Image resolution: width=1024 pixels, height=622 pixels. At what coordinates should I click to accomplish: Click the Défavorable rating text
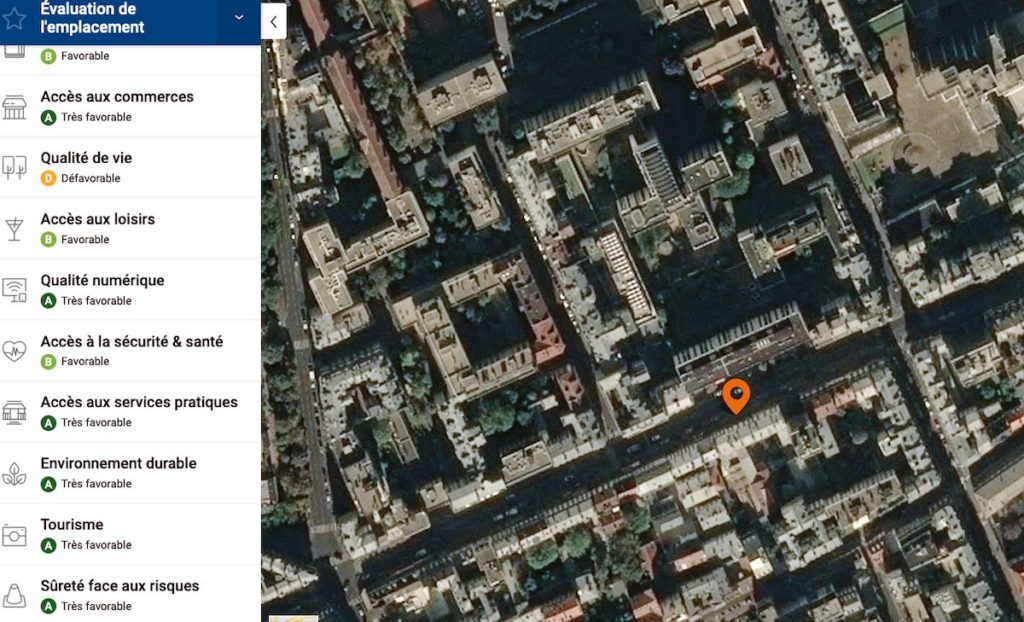pyautogui.click(x=91, y=178)
